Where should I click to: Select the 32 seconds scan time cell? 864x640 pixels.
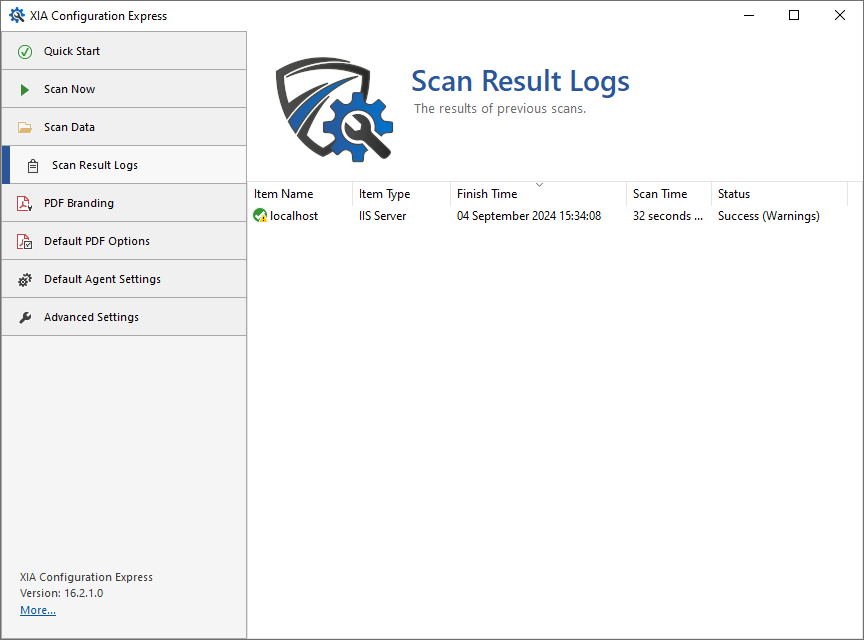(668, 216)
